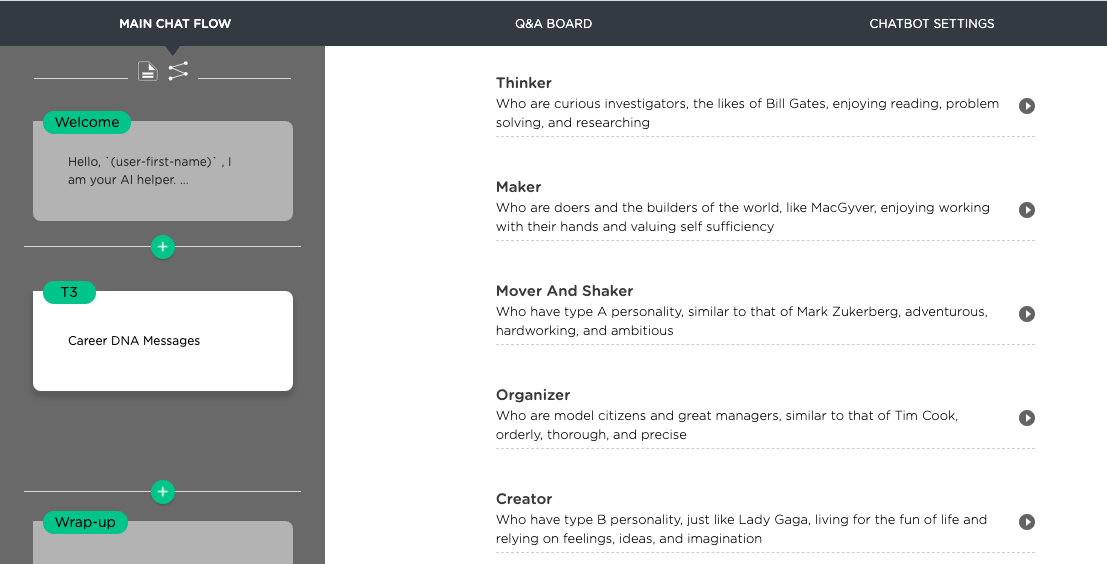Click the flow-chart branch icon in the sidebar
The width and height of the screenshot is (1107, 564).
tap(179, 71)
